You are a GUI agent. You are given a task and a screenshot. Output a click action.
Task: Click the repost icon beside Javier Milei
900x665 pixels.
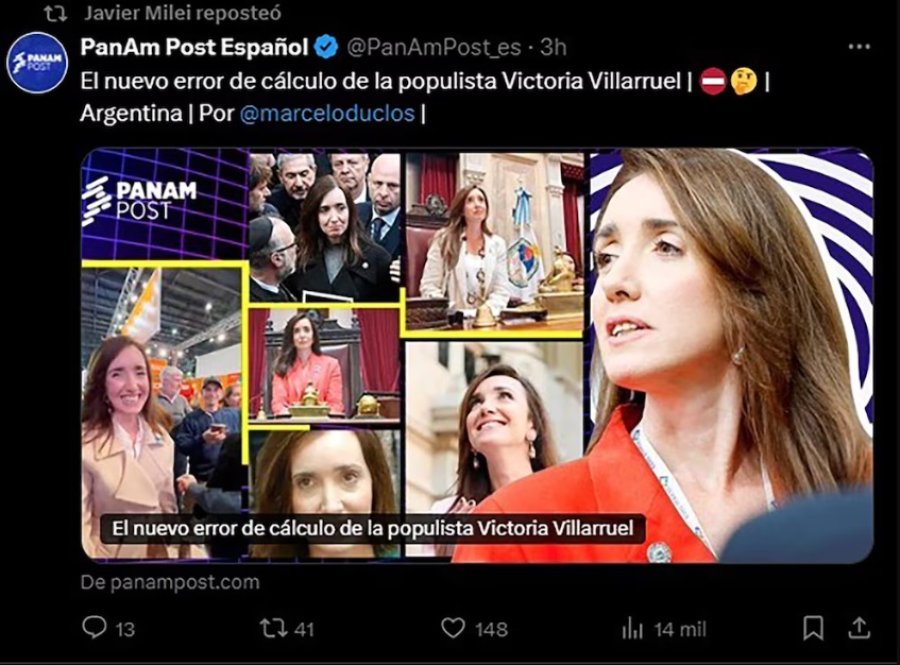[56, 13]
